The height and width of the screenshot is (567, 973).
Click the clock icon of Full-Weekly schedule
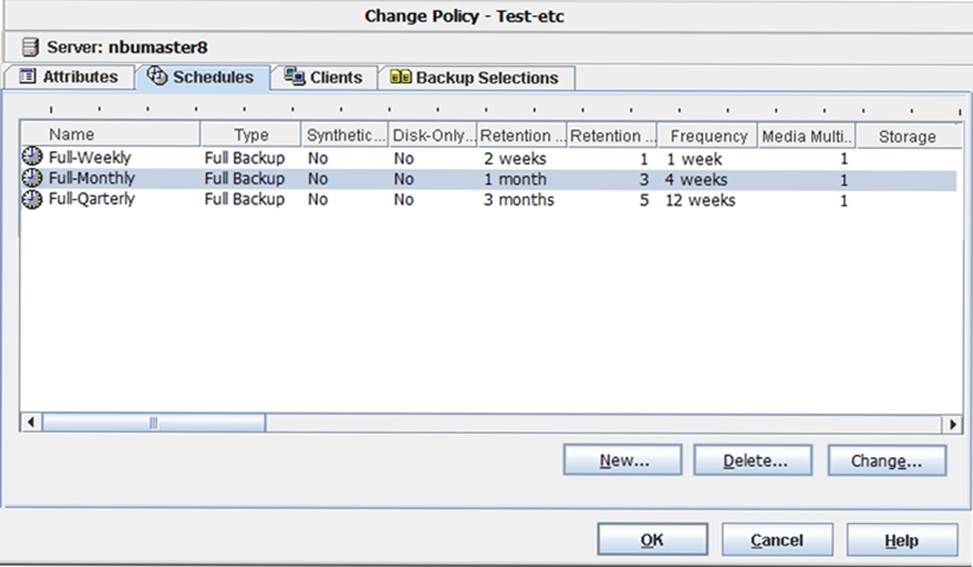pos(32,157)
